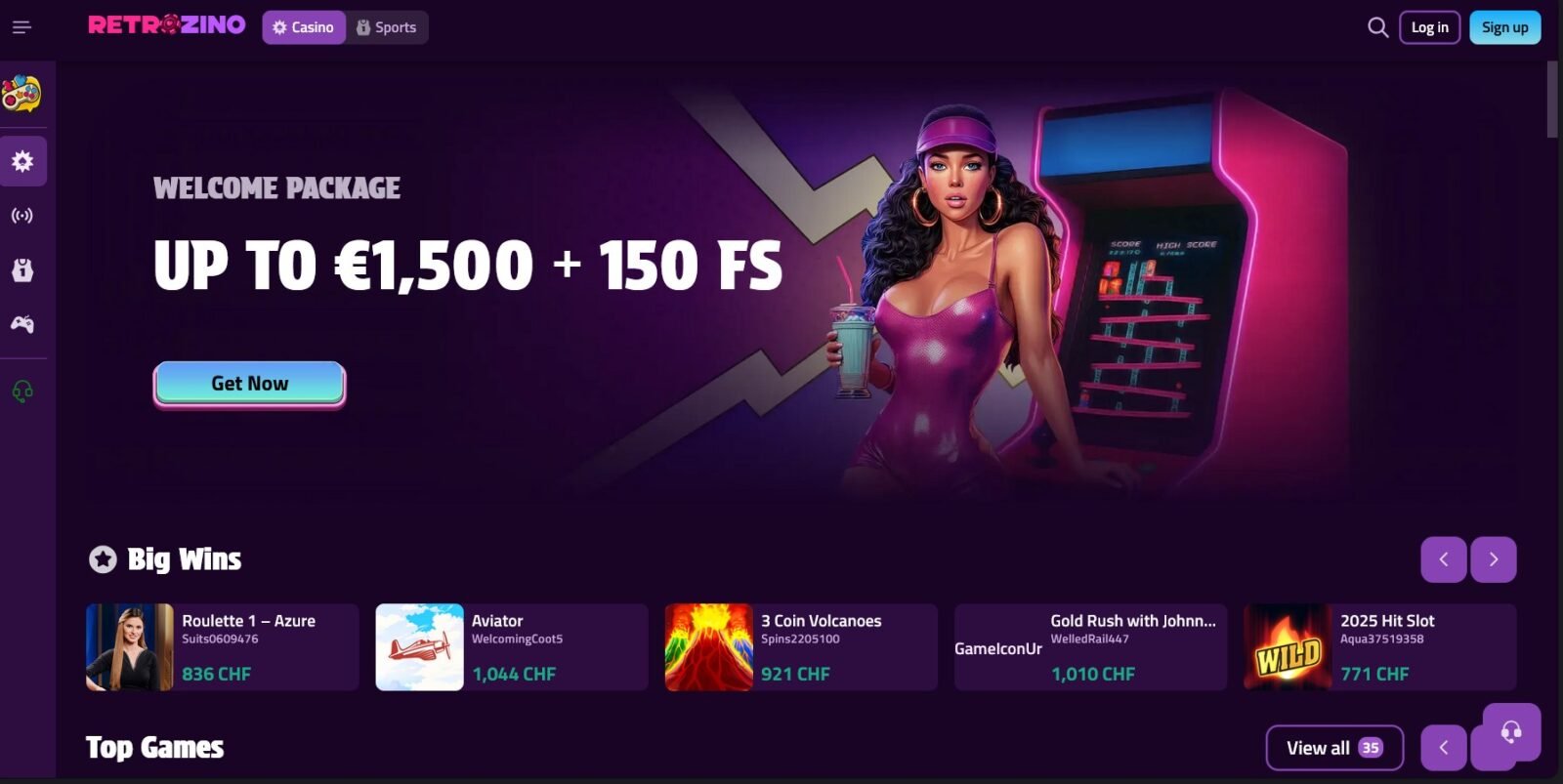Select the casino chip icon in sidebar

pos(22,161)
